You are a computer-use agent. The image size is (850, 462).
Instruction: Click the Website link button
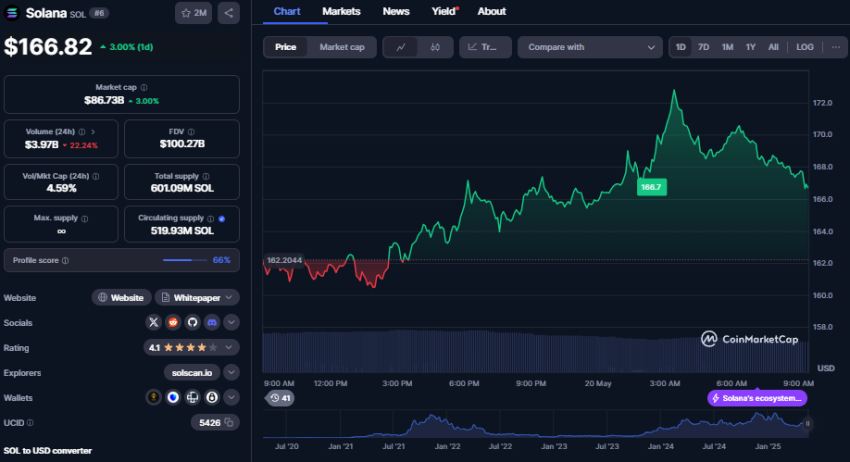coord(120,297)
